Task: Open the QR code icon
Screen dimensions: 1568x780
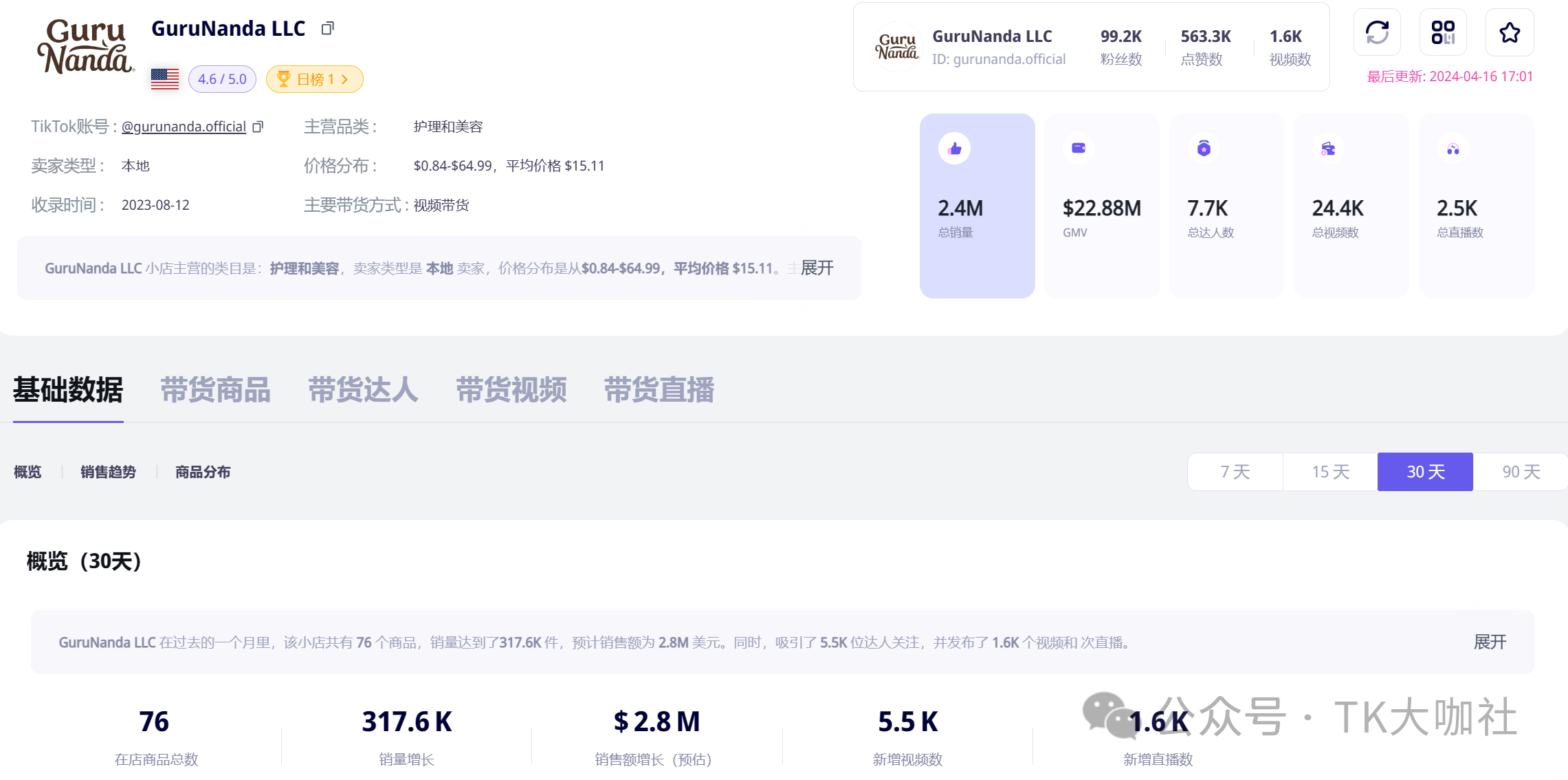Action: pyautogui.click(x=1443, y=32)
